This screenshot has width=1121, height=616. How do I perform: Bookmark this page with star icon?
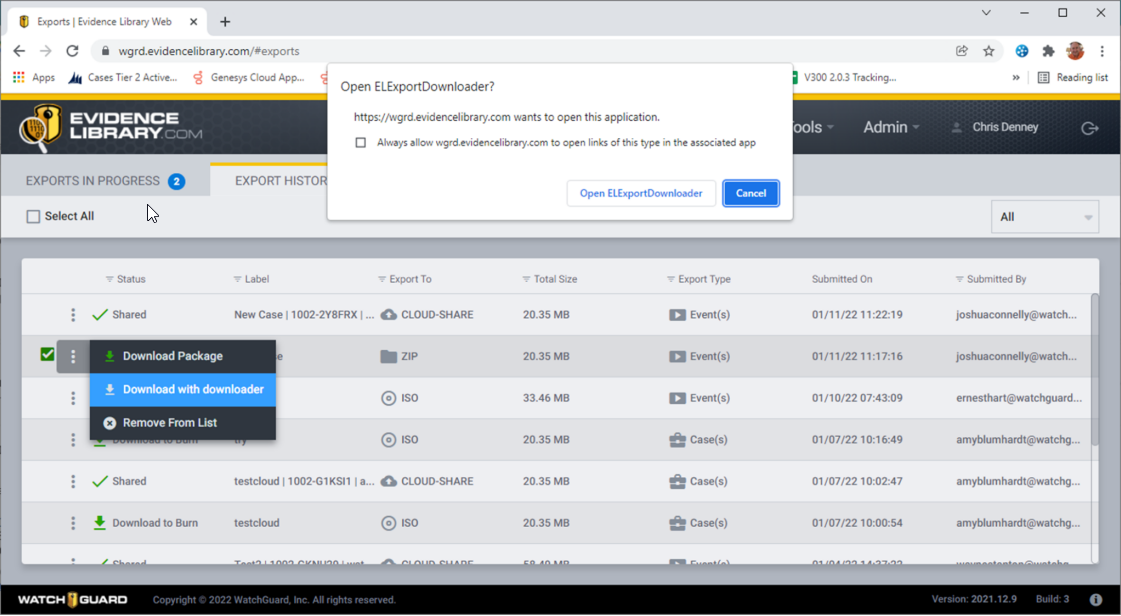pos(989,51)
